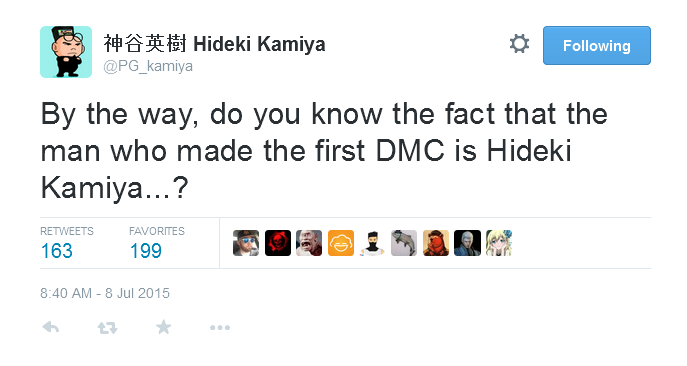The height and width of the screenshot is (366, 687).
Task: Click the fish avatar
Action: pos(404,243)
